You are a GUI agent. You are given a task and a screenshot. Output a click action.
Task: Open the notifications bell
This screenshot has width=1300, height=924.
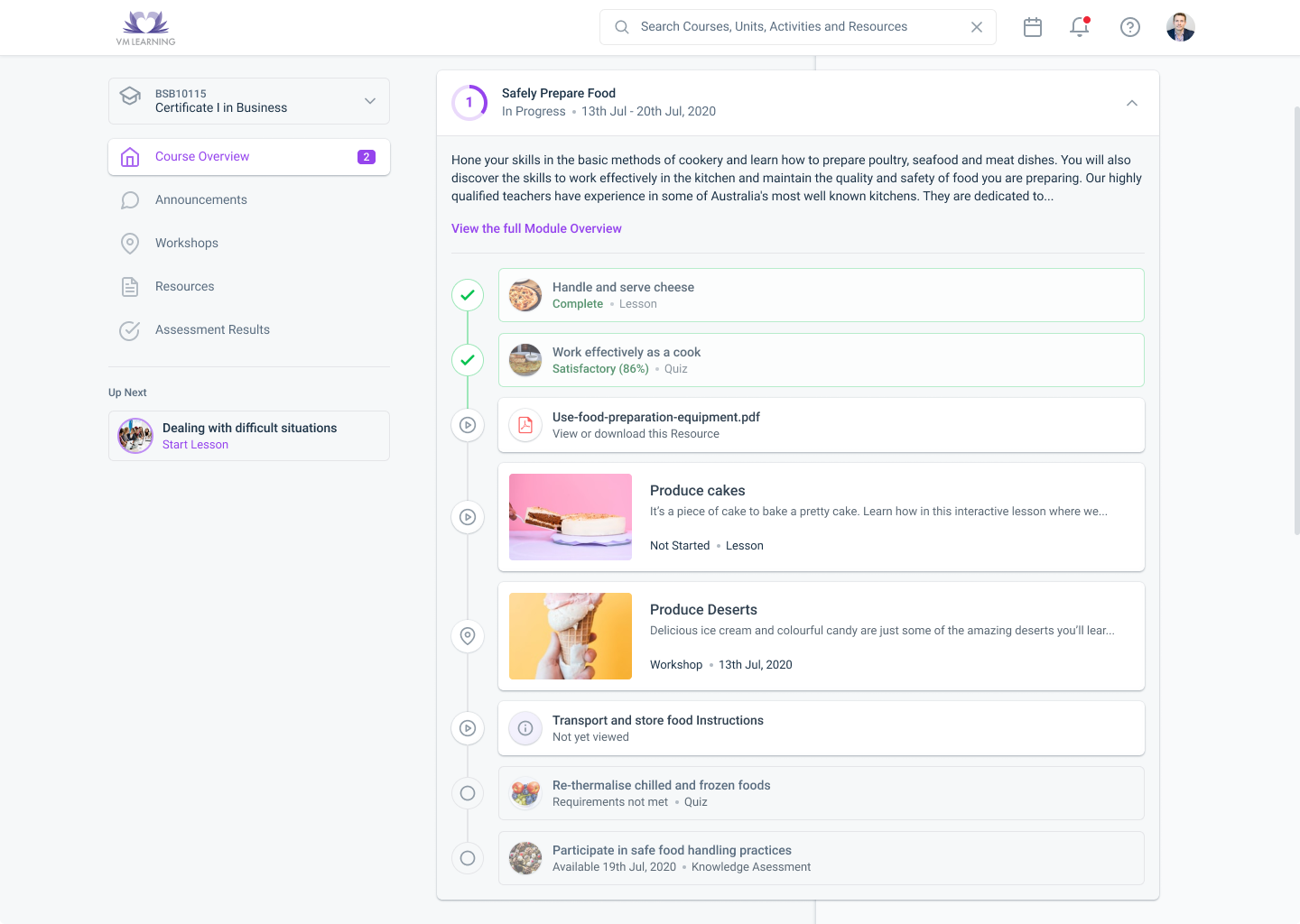tap(1079, 28)
